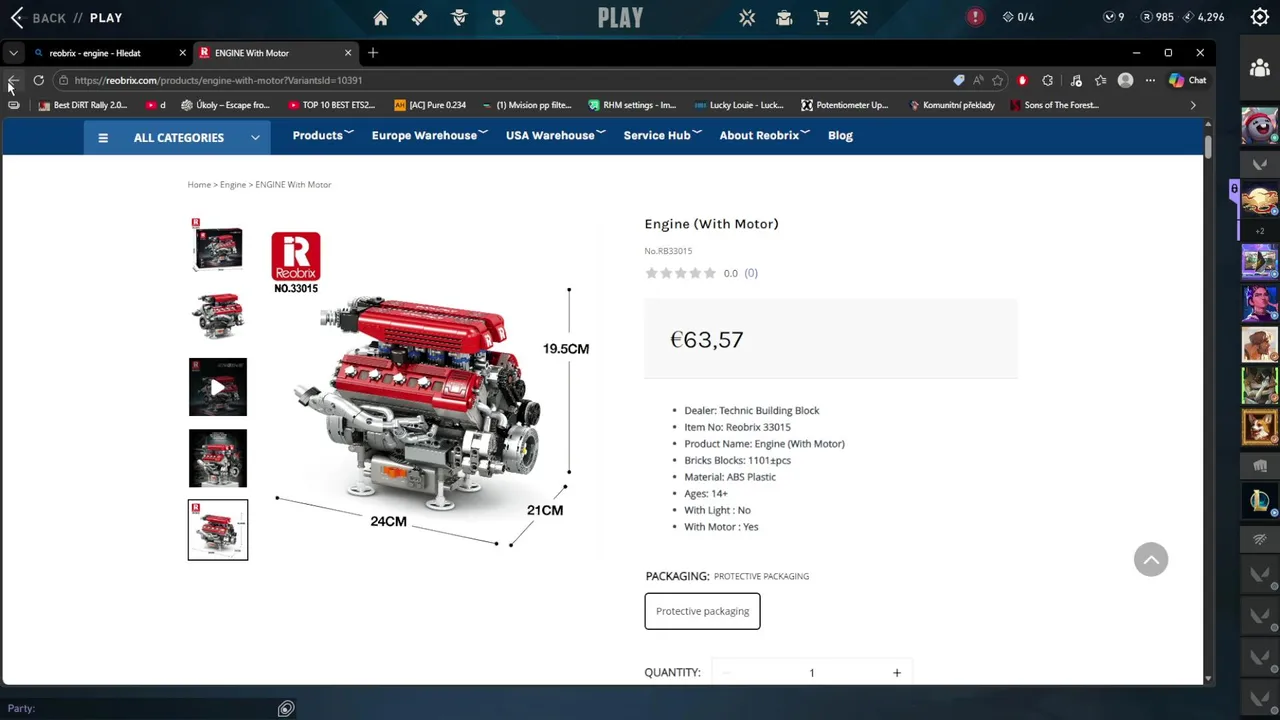1280x720 pixels.
Task: Expand the Service Hub menu
Action: pos(662,135)
